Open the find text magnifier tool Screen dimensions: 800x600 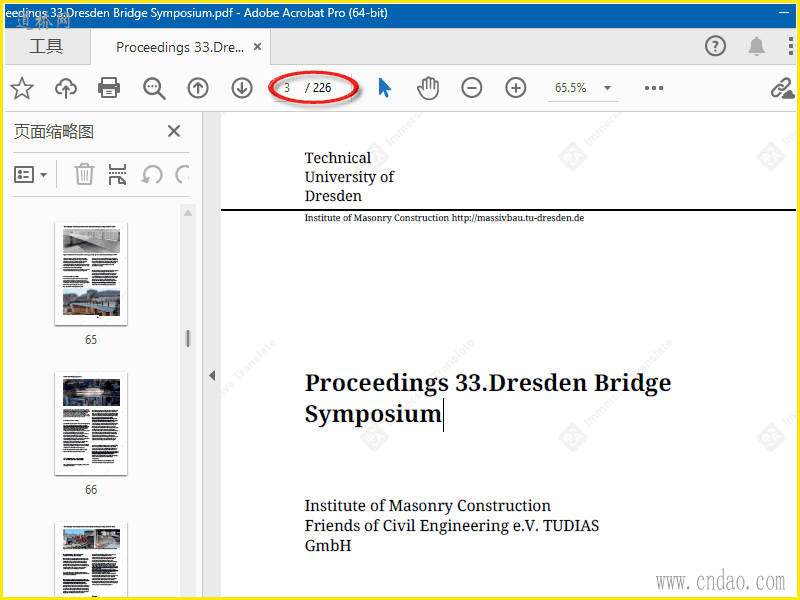pyautogui.click(x=154, y=88)
